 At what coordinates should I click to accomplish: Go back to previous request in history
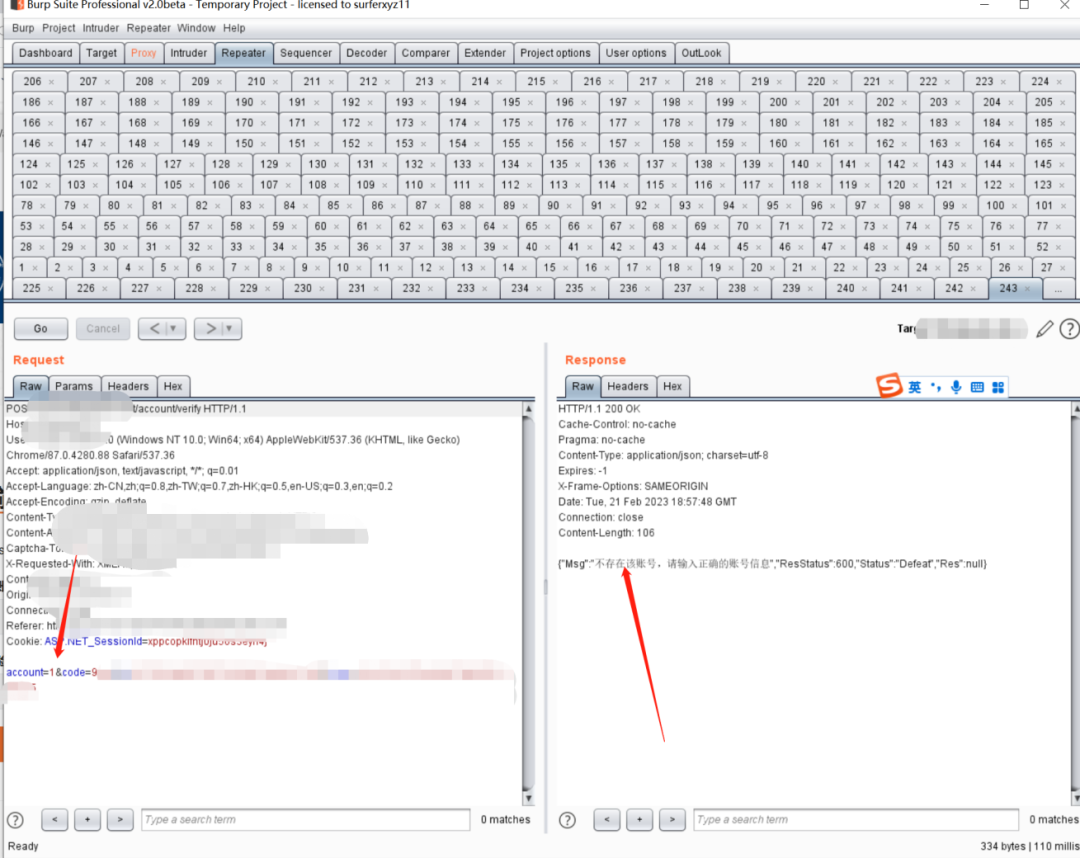pyautogui.click(x=155, y=329)
